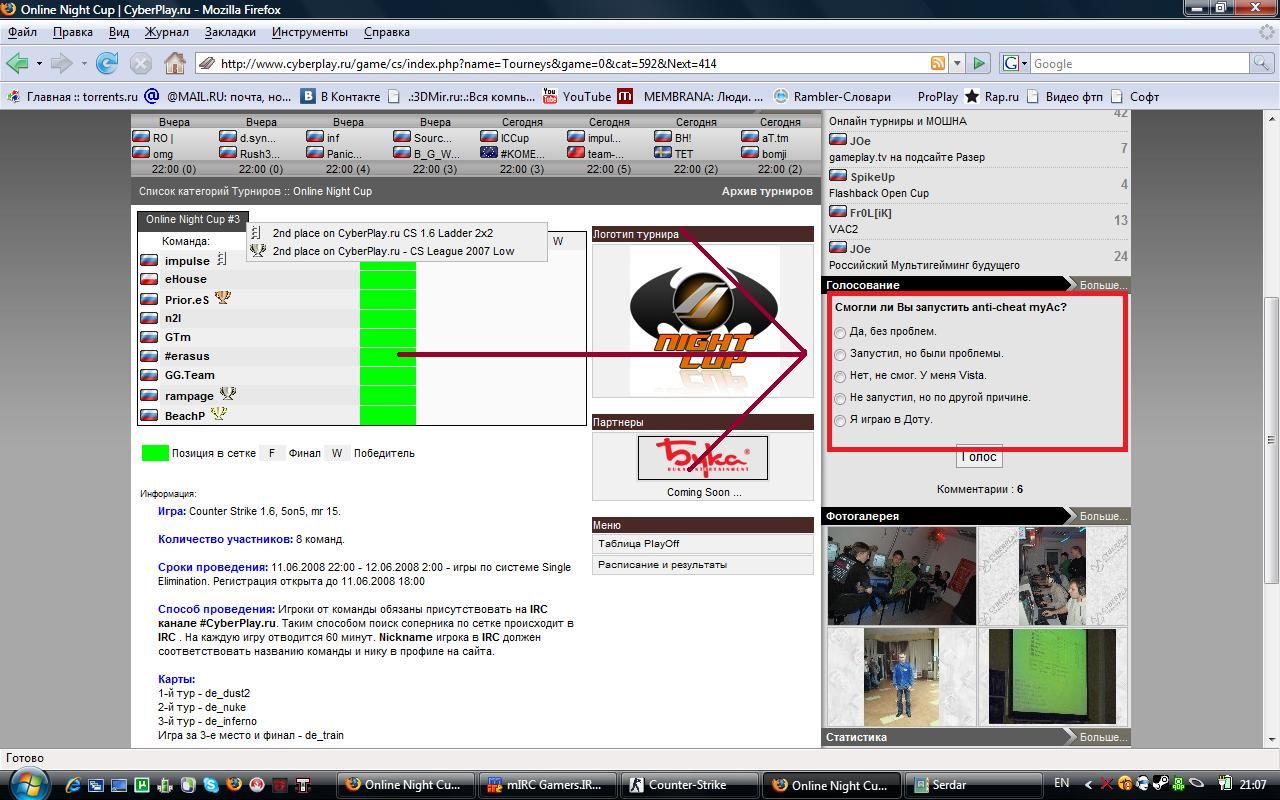
Task: Open the Forward history dropdown arrow
Action: point(84,63)
